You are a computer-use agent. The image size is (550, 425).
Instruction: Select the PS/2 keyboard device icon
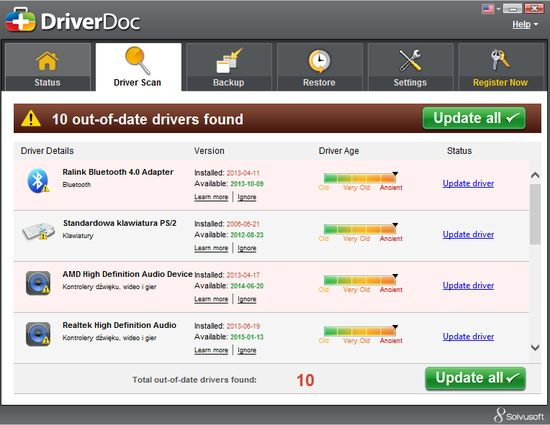click(x=38, y=231)
